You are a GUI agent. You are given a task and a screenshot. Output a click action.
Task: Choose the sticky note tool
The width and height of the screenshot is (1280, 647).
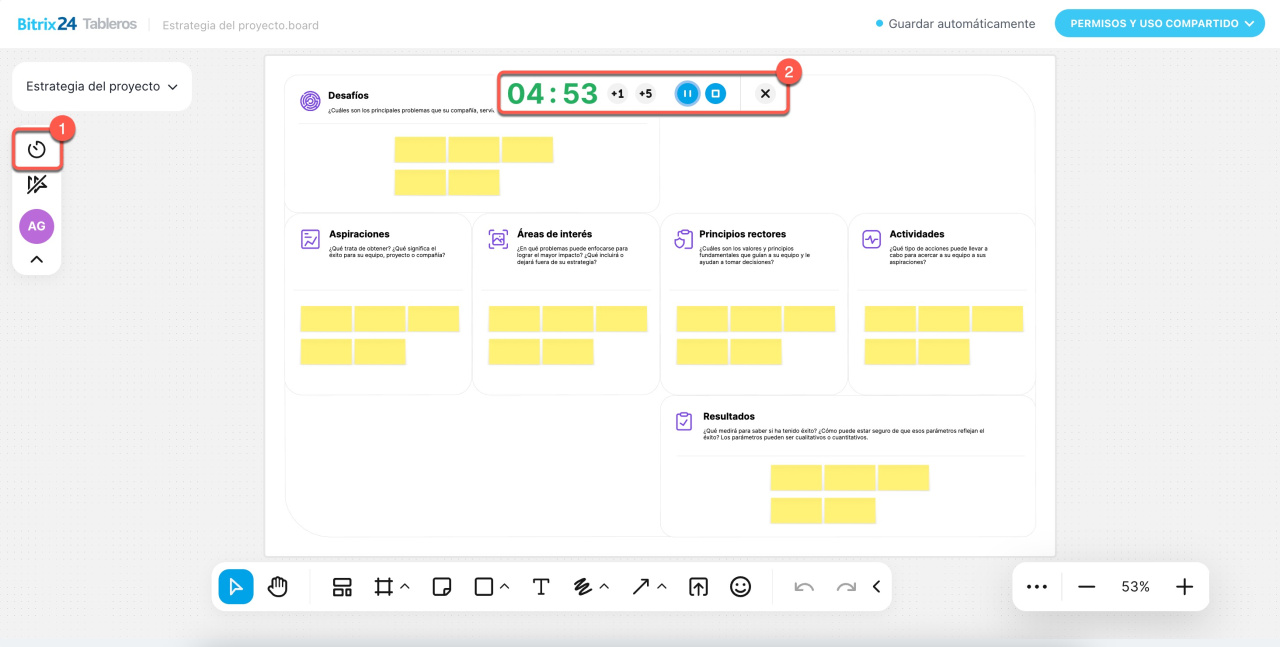point(441,587)
